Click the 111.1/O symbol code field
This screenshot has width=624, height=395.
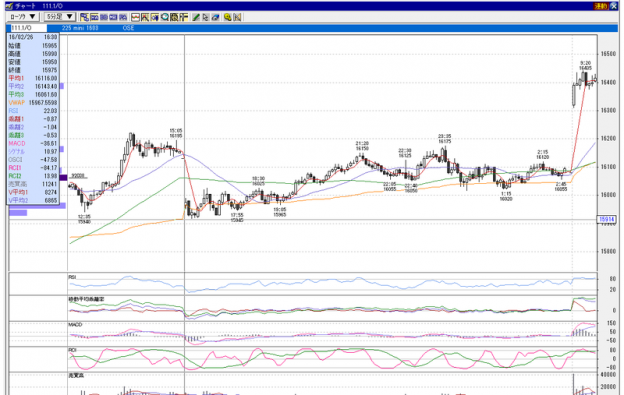(x=27, y=28)
